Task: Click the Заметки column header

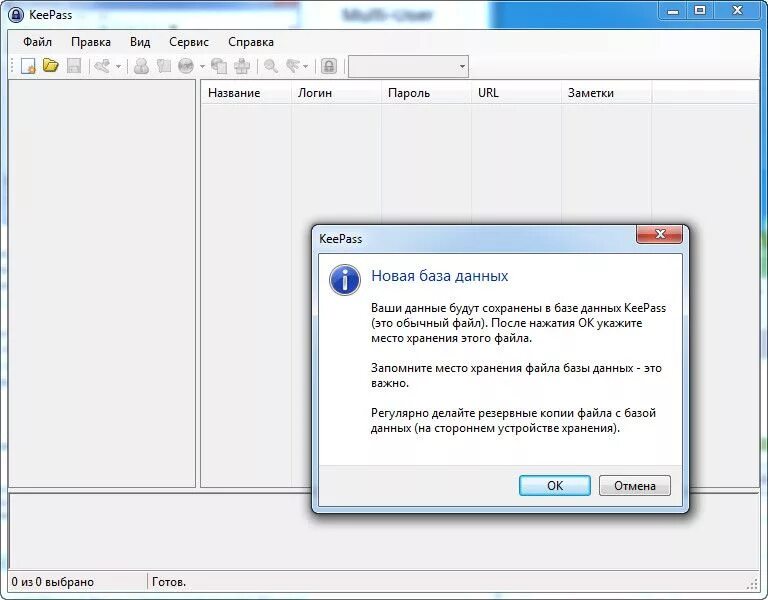Action: 606,93
